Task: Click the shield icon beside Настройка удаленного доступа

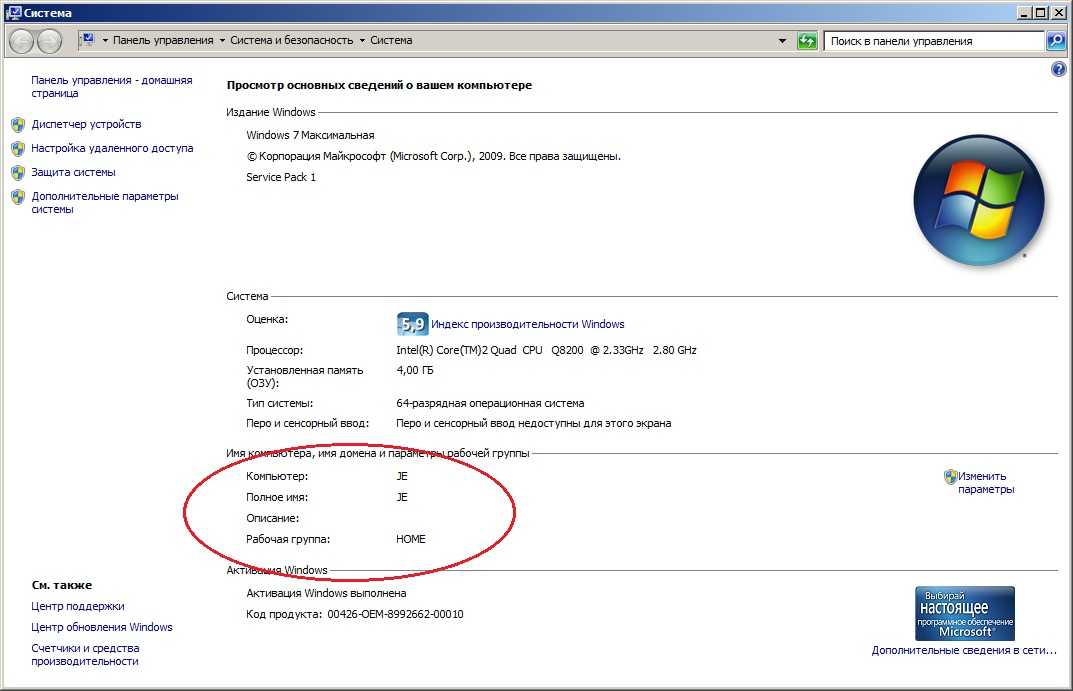Action: [18, 148]
